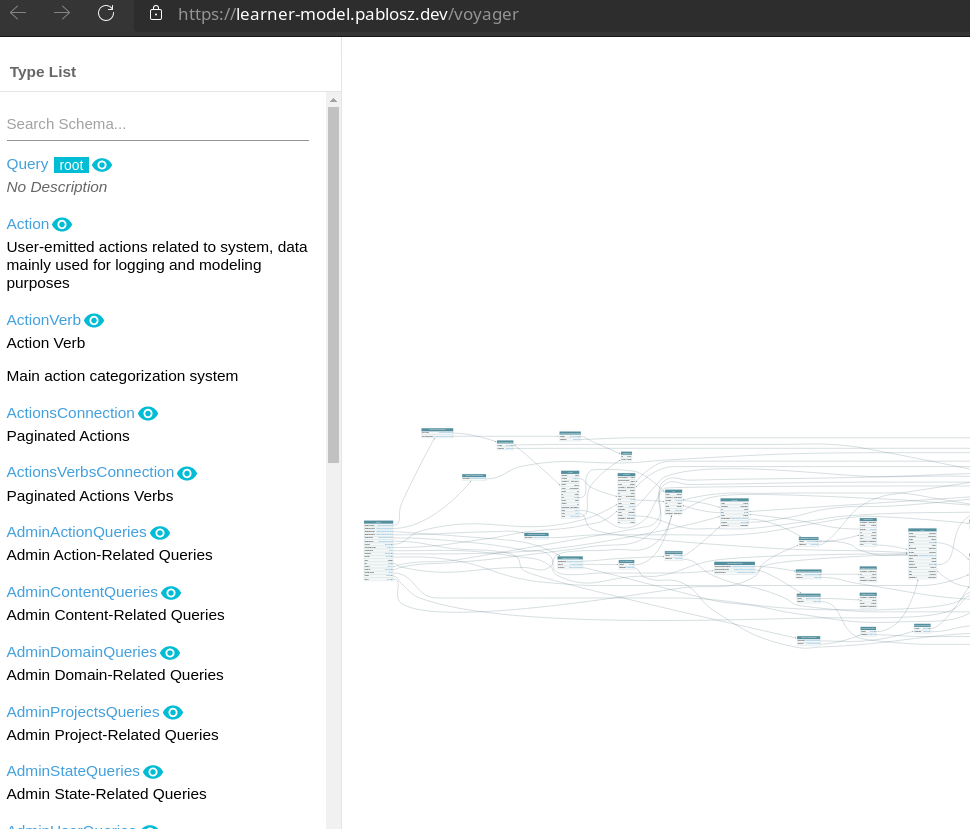Click the padlock site security icon
Viewport: 970px width, 829px height.
pyautogui.click(x=155, y=14)
